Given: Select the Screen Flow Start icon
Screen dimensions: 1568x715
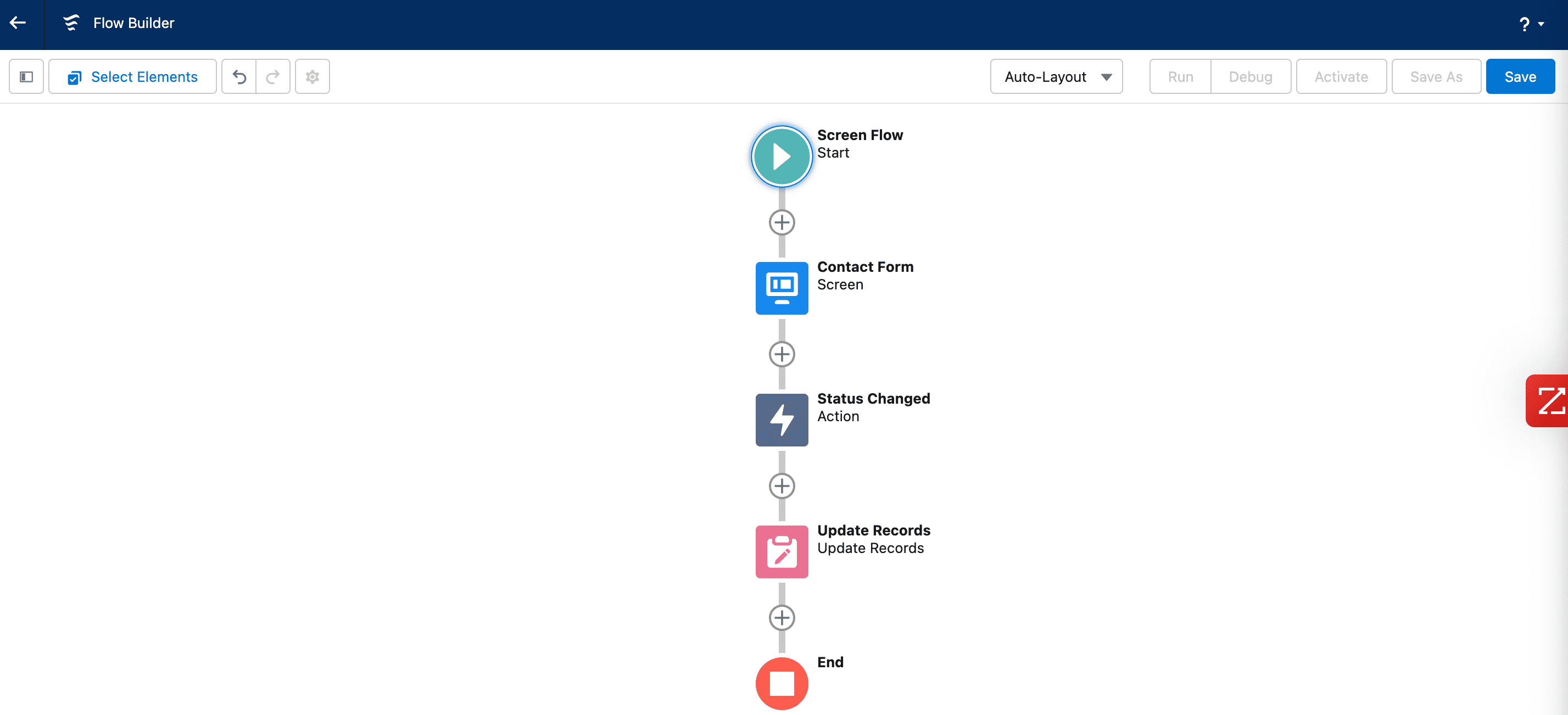Looking at the screenshot, I should pyautogui.click(x=782, y=157).
